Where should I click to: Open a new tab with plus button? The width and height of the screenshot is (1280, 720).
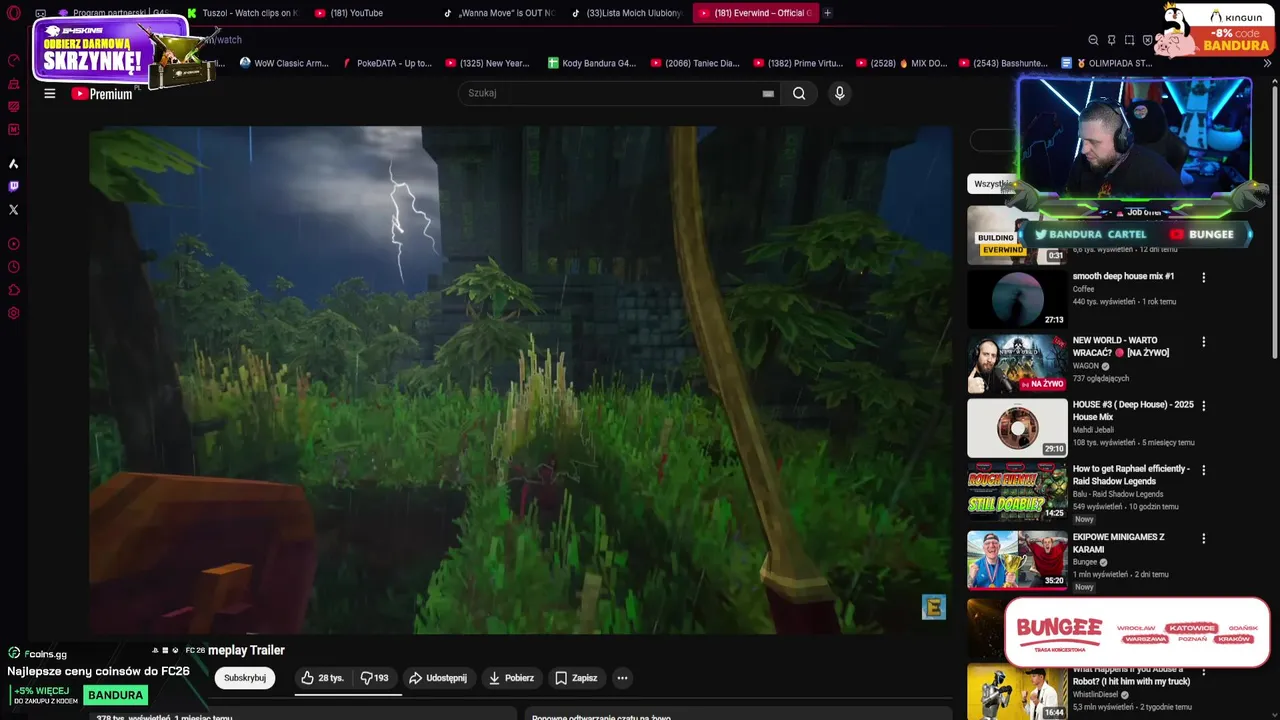tap(827, 13)
